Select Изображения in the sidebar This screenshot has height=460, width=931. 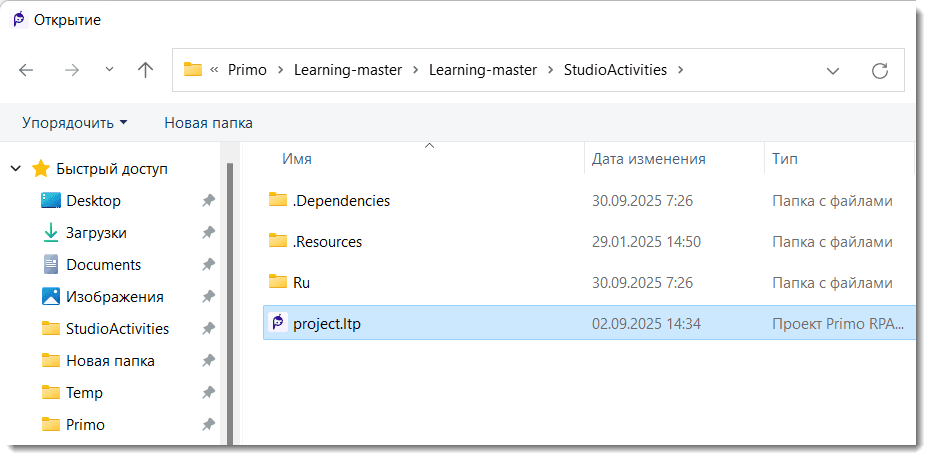tap(114, 297)
